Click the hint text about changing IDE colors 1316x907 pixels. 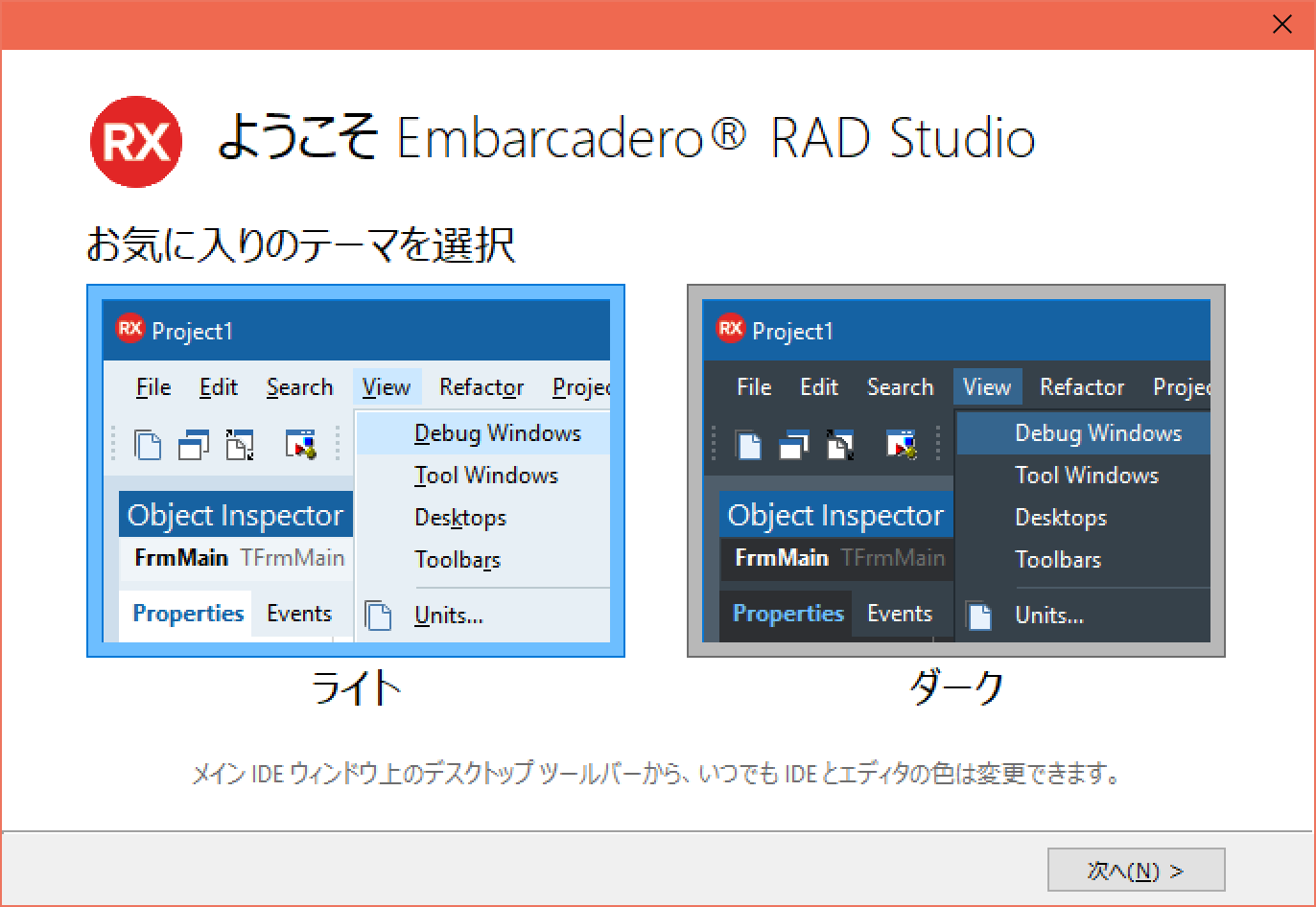pyautogui.click(x=657, y=773)
